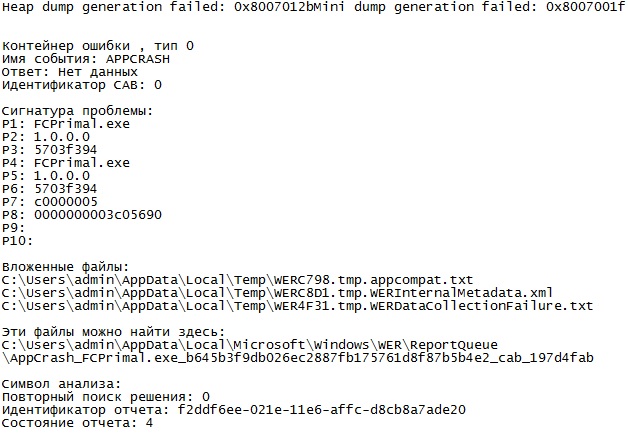Click the 'Контейнер ошибки , тип 0' line
The height and width of the screenshot is (438, 628).
coord(98,46)
